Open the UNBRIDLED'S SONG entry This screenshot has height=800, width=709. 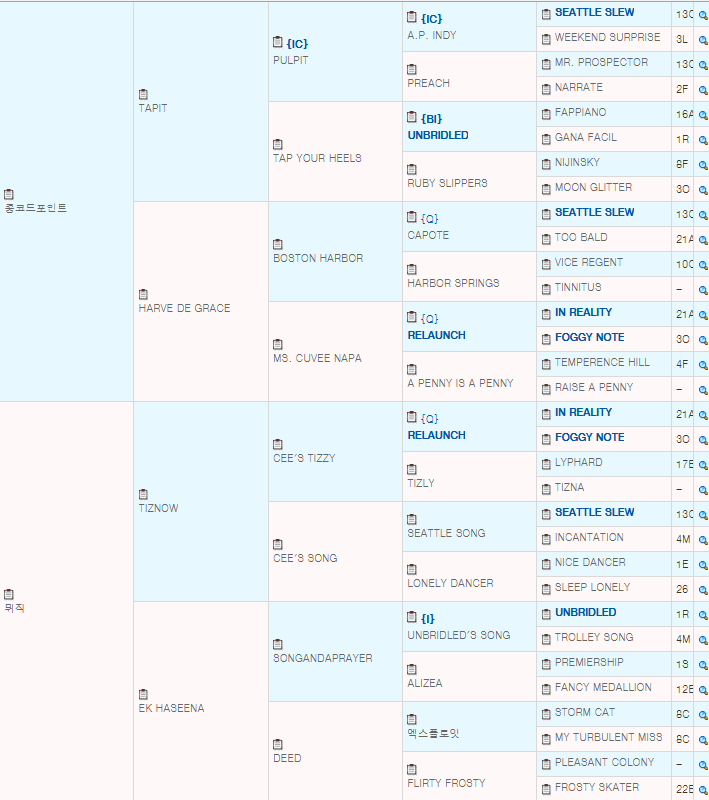click(x=458, y=635)
